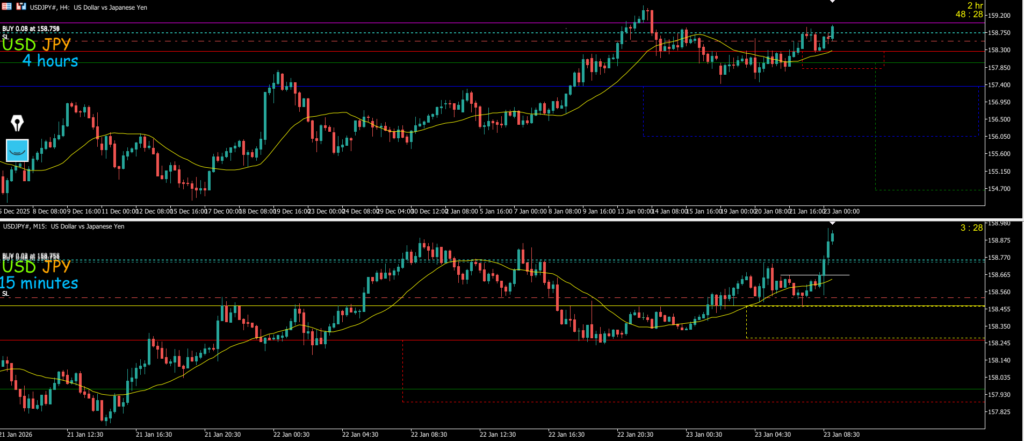Click the chart shift triangle atop H4 chart

point(832,2)
